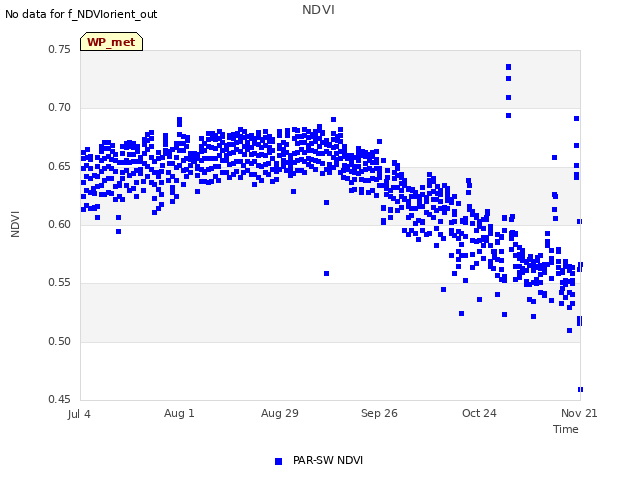Click the WP_met label box
Screen dimensions: 640x480
pyautogui.click(x=111, y=42)
